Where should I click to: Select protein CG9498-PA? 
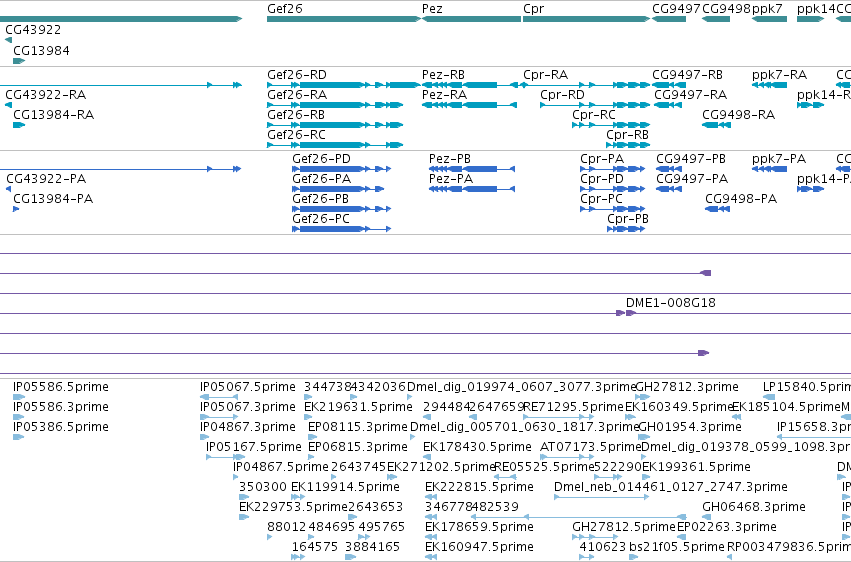click(x=741, y=199)
